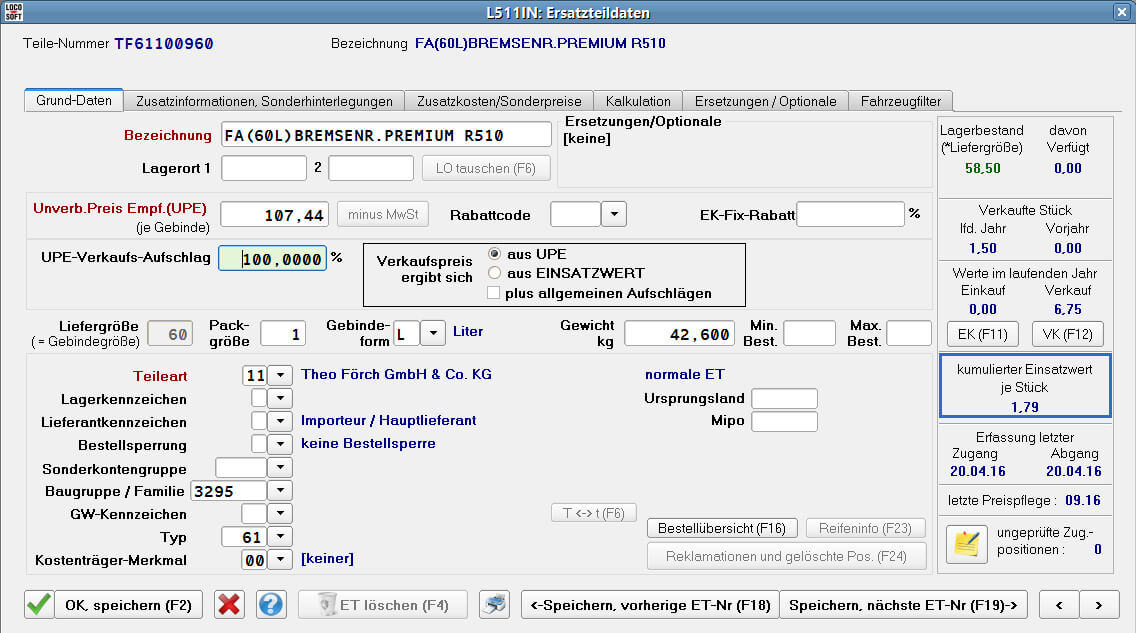Click the red X cancel icon
This screenshot has width=1136, height=633.
(x=230, y=604)
